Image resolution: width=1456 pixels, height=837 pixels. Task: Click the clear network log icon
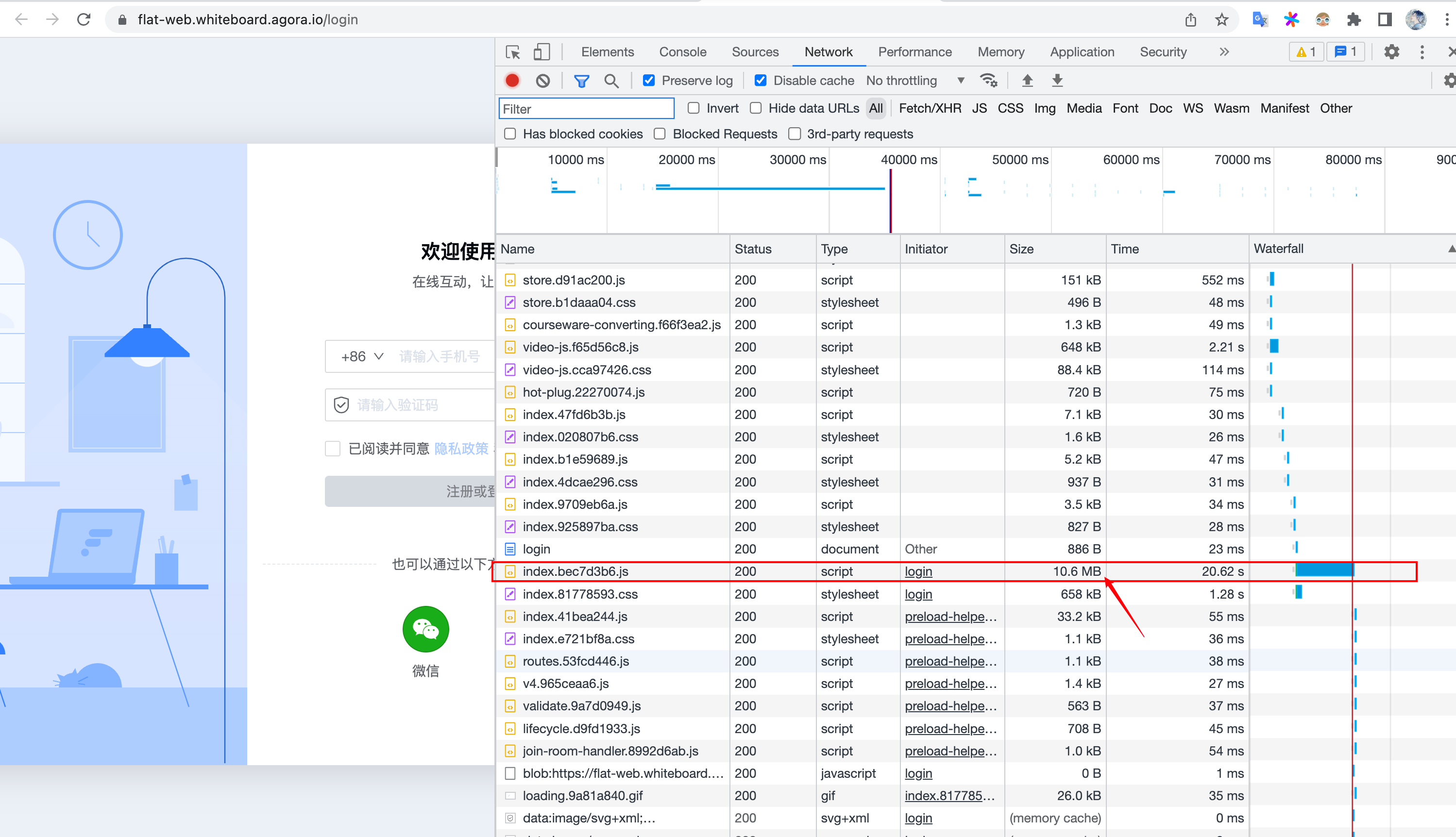542,81
